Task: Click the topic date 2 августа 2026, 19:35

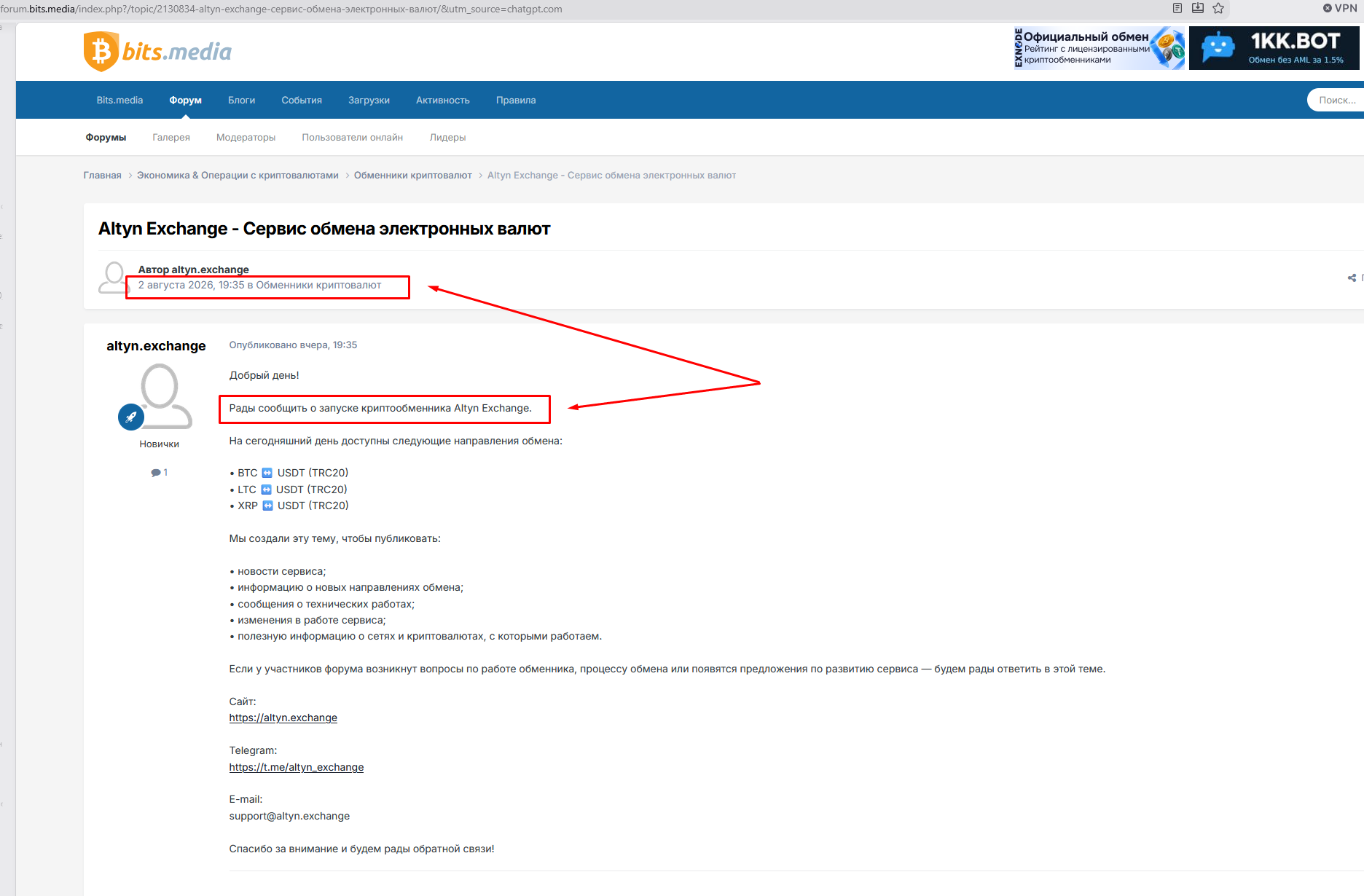Action: (192, 285)
